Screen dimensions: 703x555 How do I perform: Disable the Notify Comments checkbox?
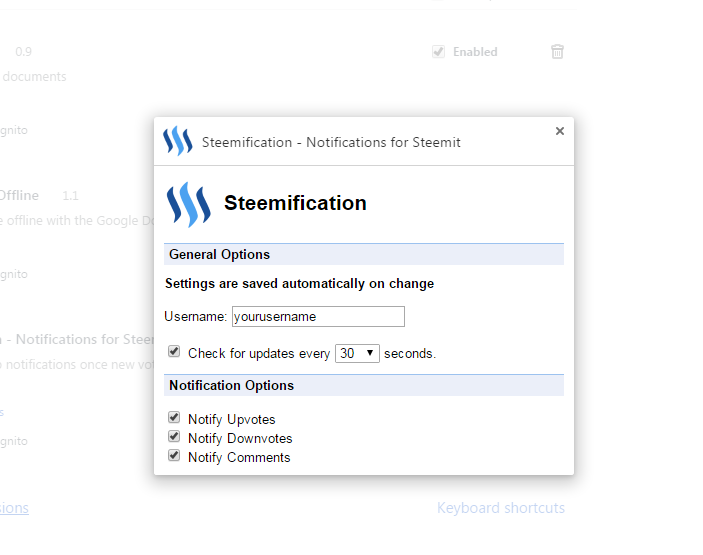(x=174, y=456)
